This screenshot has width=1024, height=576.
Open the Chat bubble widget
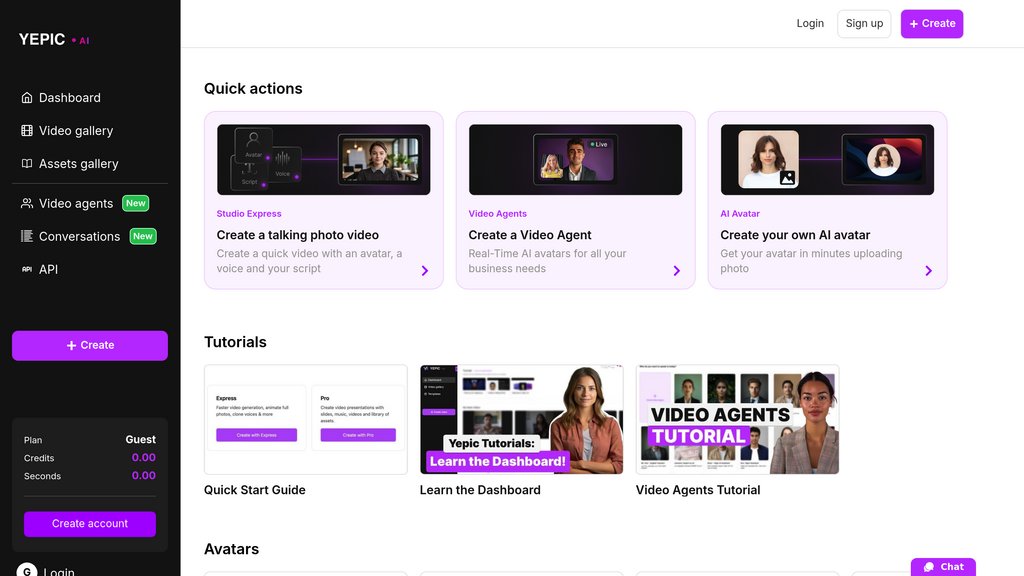point(943,567)
